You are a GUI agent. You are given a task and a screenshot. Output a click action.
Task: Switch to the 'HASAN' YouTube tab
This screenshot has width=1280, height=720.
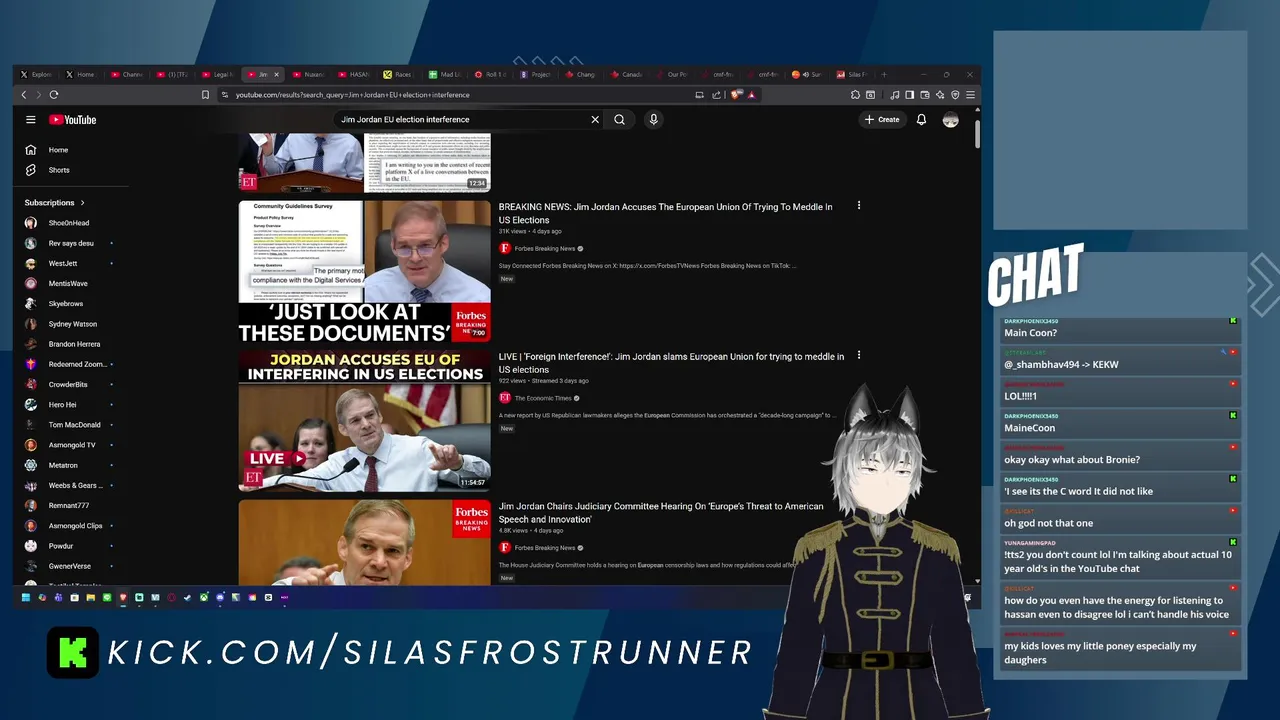(x=353, y=74)
